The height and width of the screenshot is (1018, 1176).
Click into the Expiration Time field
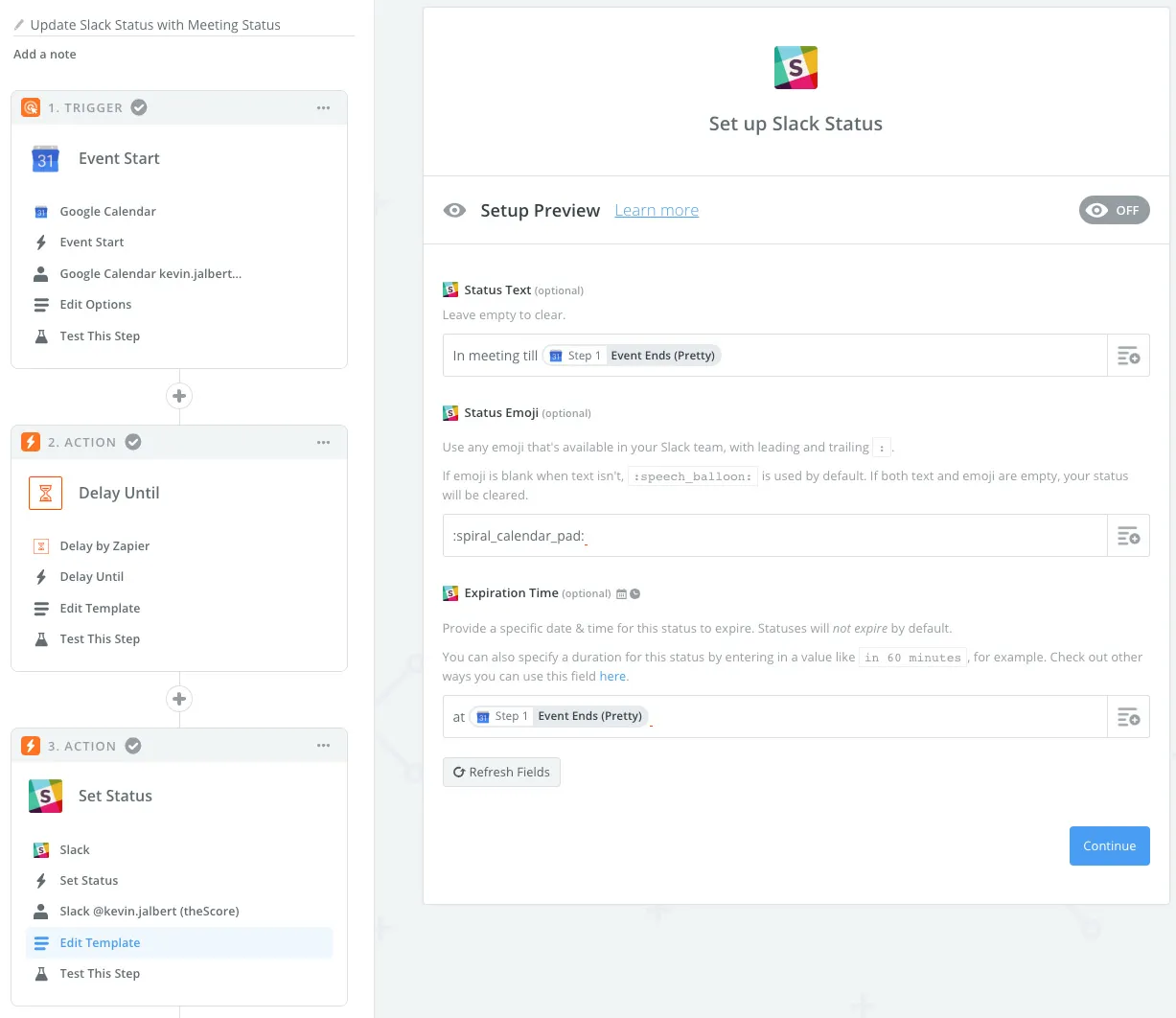coord(774,717)
